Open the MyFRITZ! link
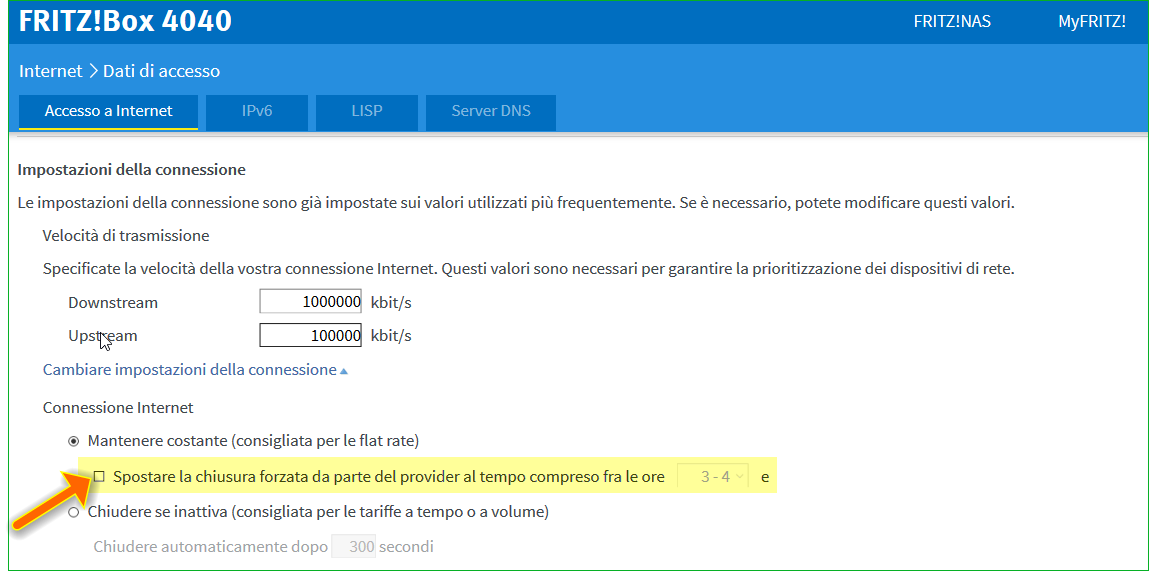The image size is (1149, 571). pos(1092,21)
